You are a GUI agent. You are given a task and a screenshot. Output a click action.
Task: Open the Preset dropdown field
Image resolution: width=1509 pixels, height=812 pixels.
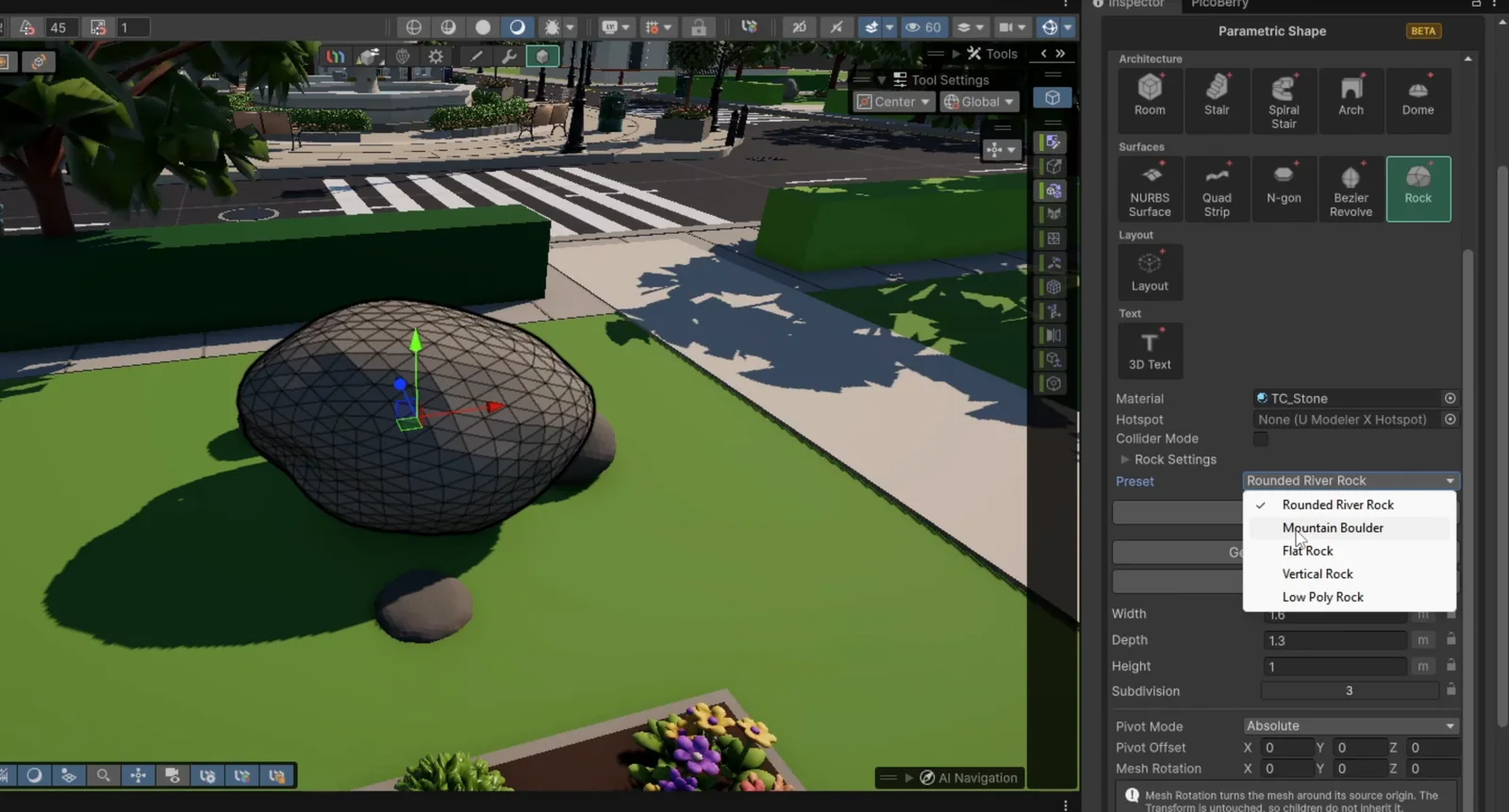coord(1351,481)
